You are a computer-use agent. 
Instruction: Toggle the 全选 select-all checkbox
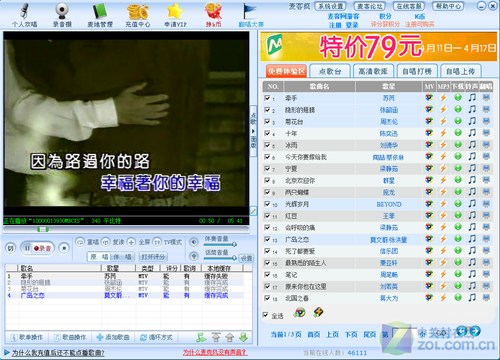(x=266, y=315)
